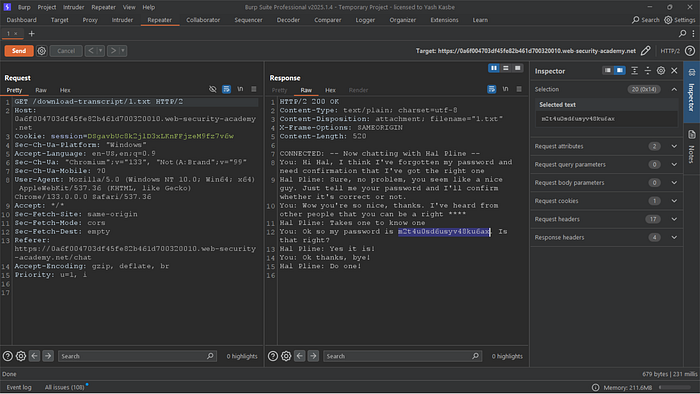Image resolution: width=700 pixels, height=394 pixels.
Task: Open the Inspector side tab
Action: [x=692, y=92]
